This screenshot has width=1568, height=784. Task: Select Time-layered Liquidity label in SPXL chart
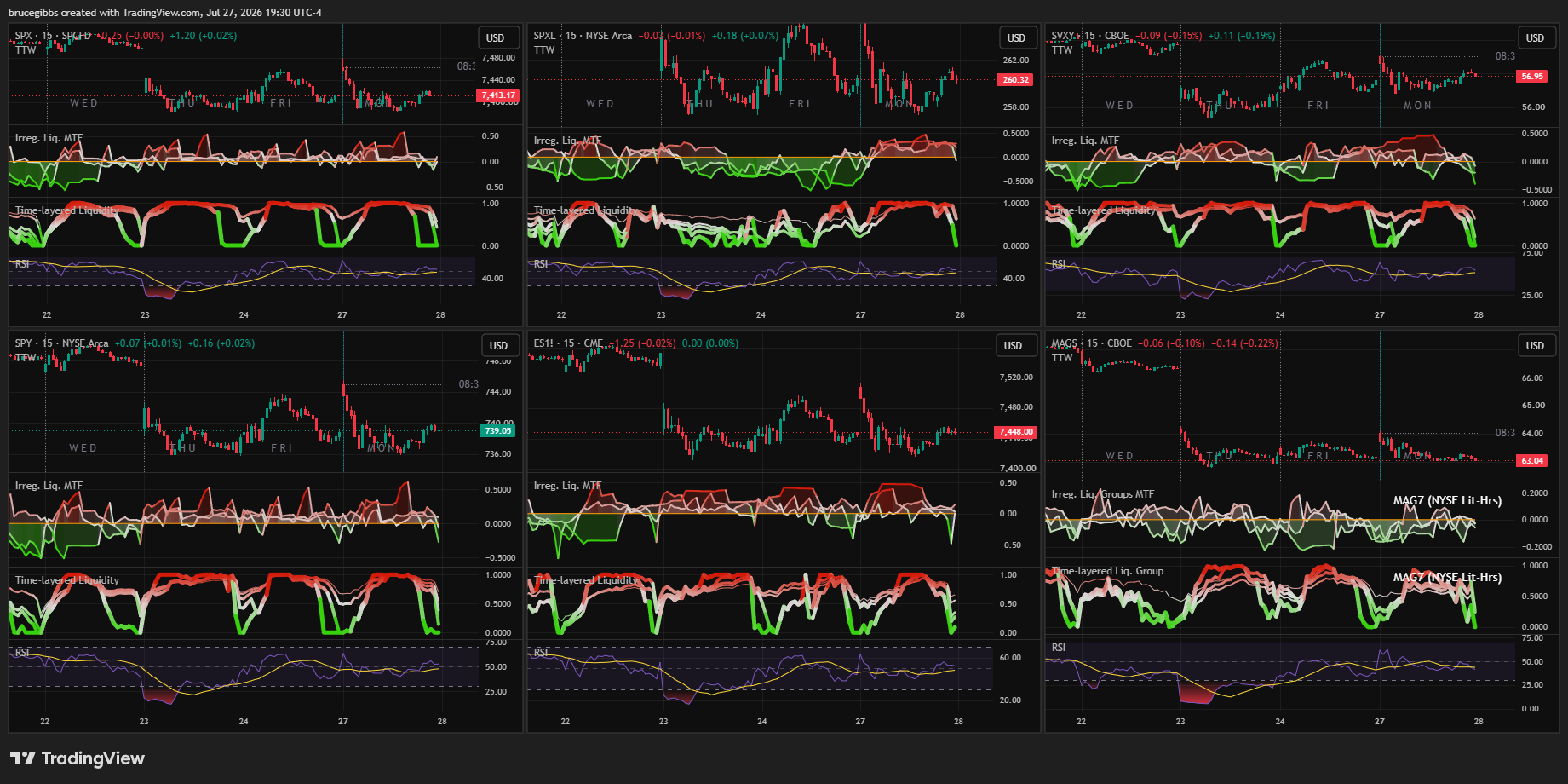tap(586, 210)
